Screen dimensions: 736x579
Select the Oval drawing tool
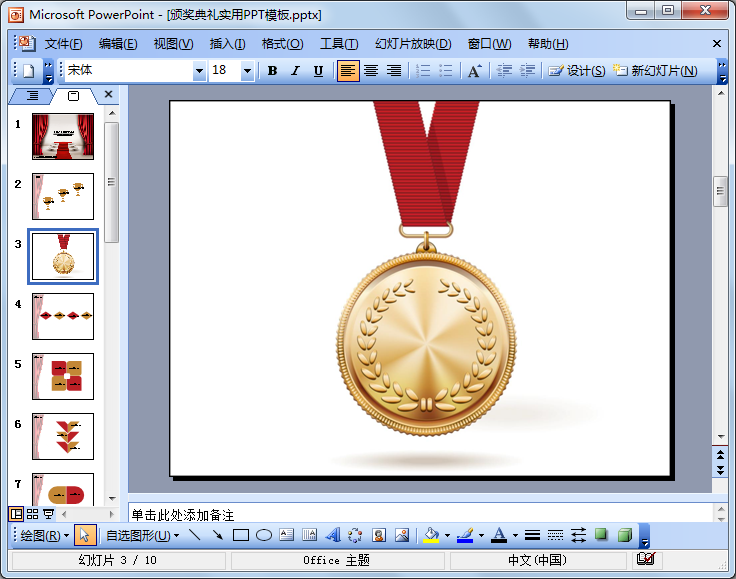pyautogui.click(x=264, y=535)
